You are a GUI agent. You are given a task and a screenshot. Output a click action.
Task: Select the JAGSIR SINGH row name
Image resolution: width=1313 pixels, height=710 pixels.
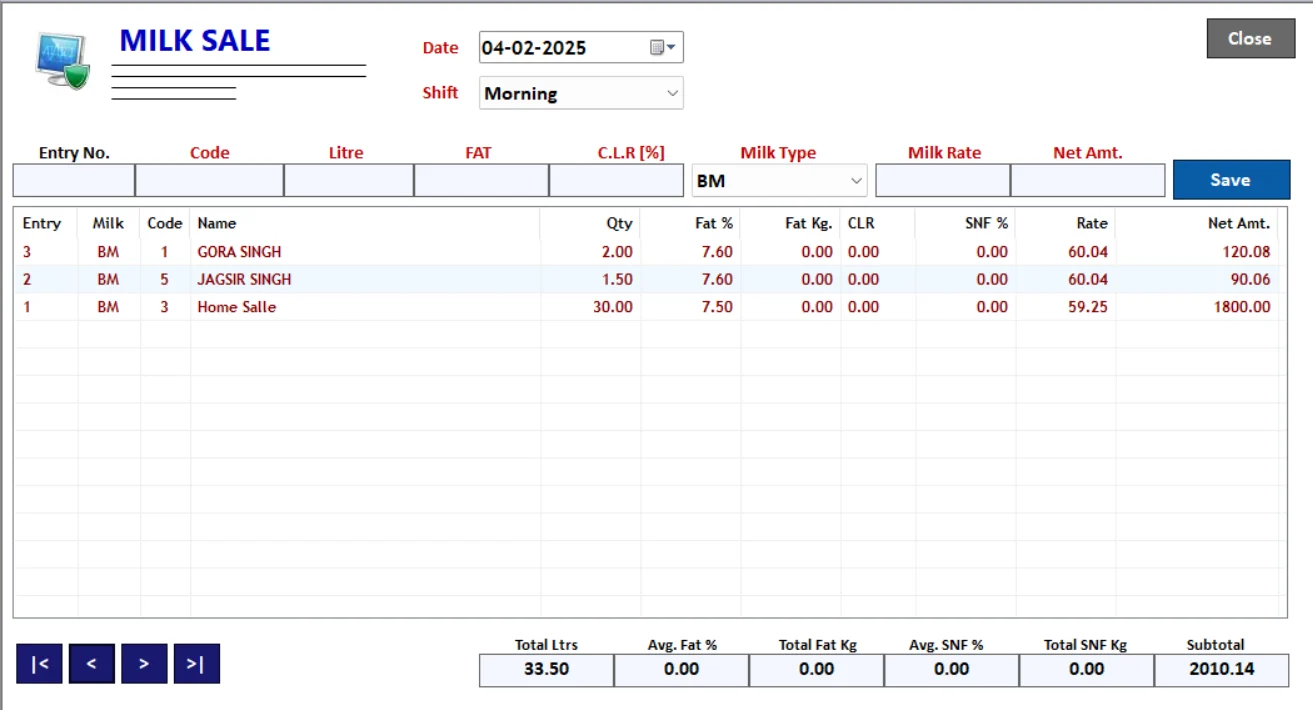pos(244,279)
